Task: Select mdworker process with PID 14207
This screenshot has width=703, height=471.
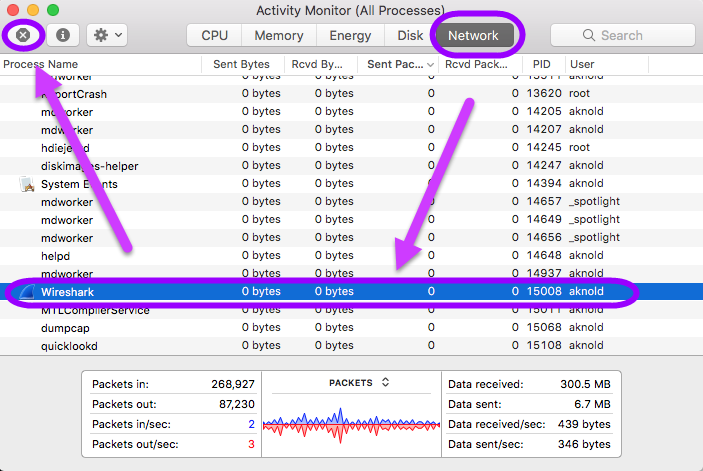Action: tap(352, 130)
